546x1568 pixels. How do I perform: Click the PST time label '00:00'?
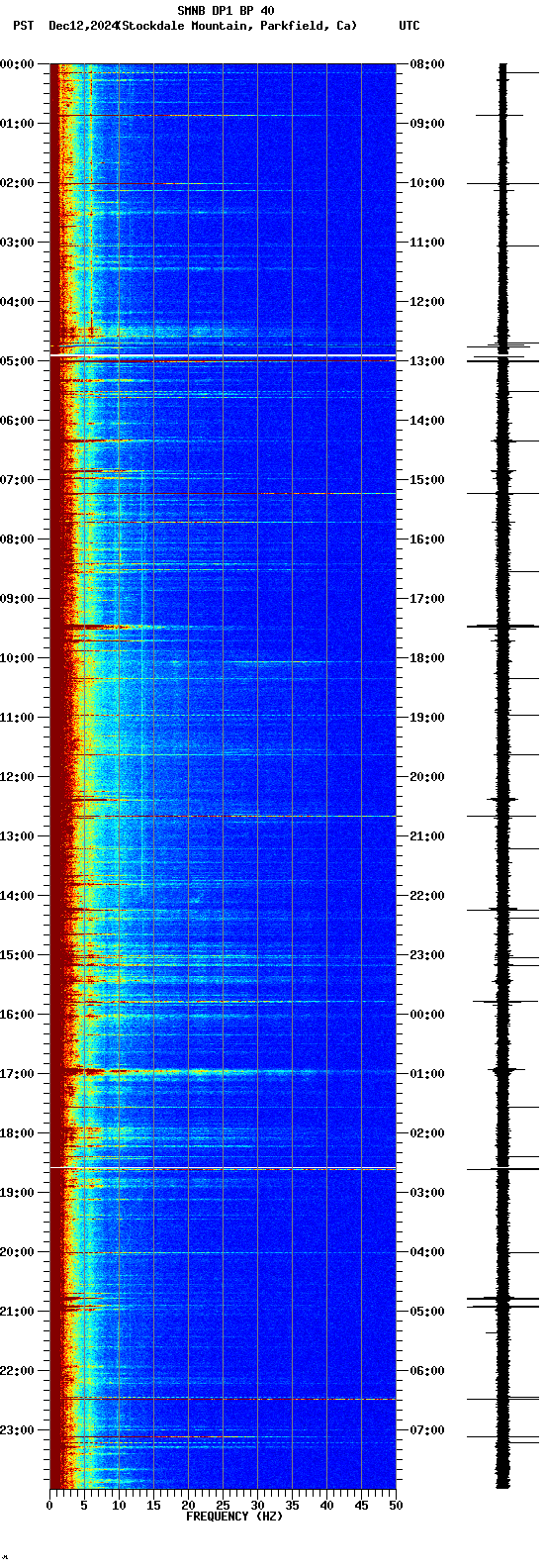tap(17, 64)
